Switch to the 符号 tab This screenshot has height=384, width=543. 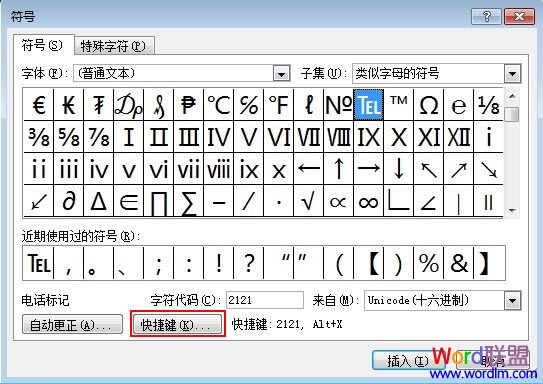pyautogui.click(x=43, y=45)
